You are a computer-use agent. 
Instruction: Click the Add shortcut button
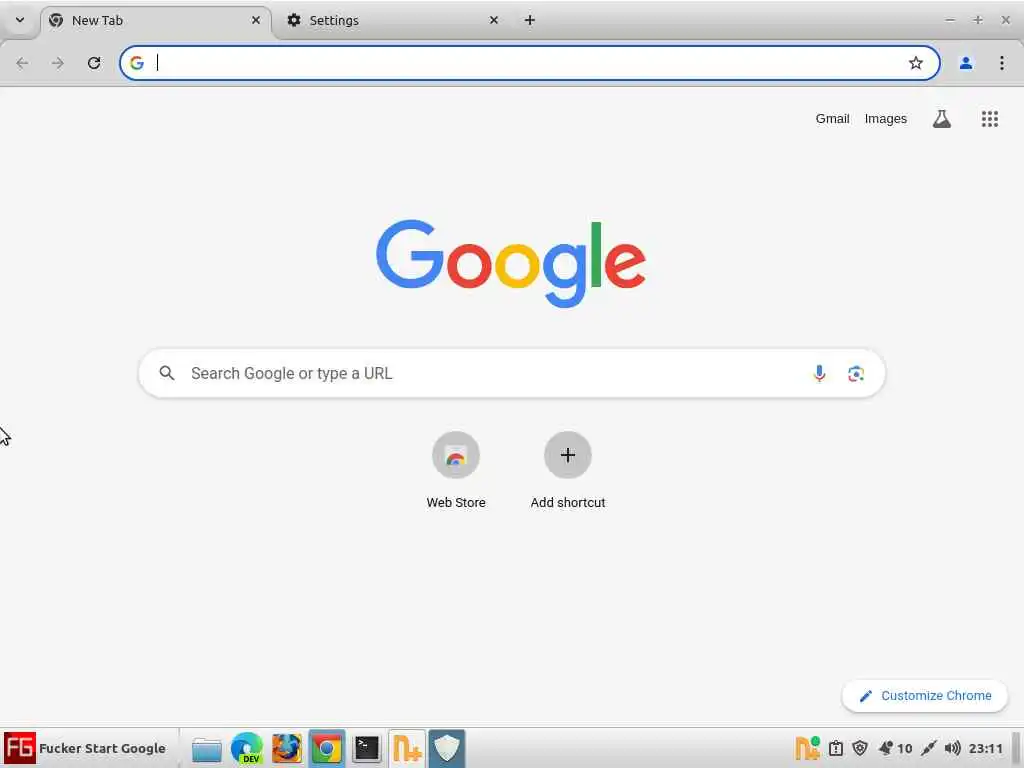(x=568, y=470)
